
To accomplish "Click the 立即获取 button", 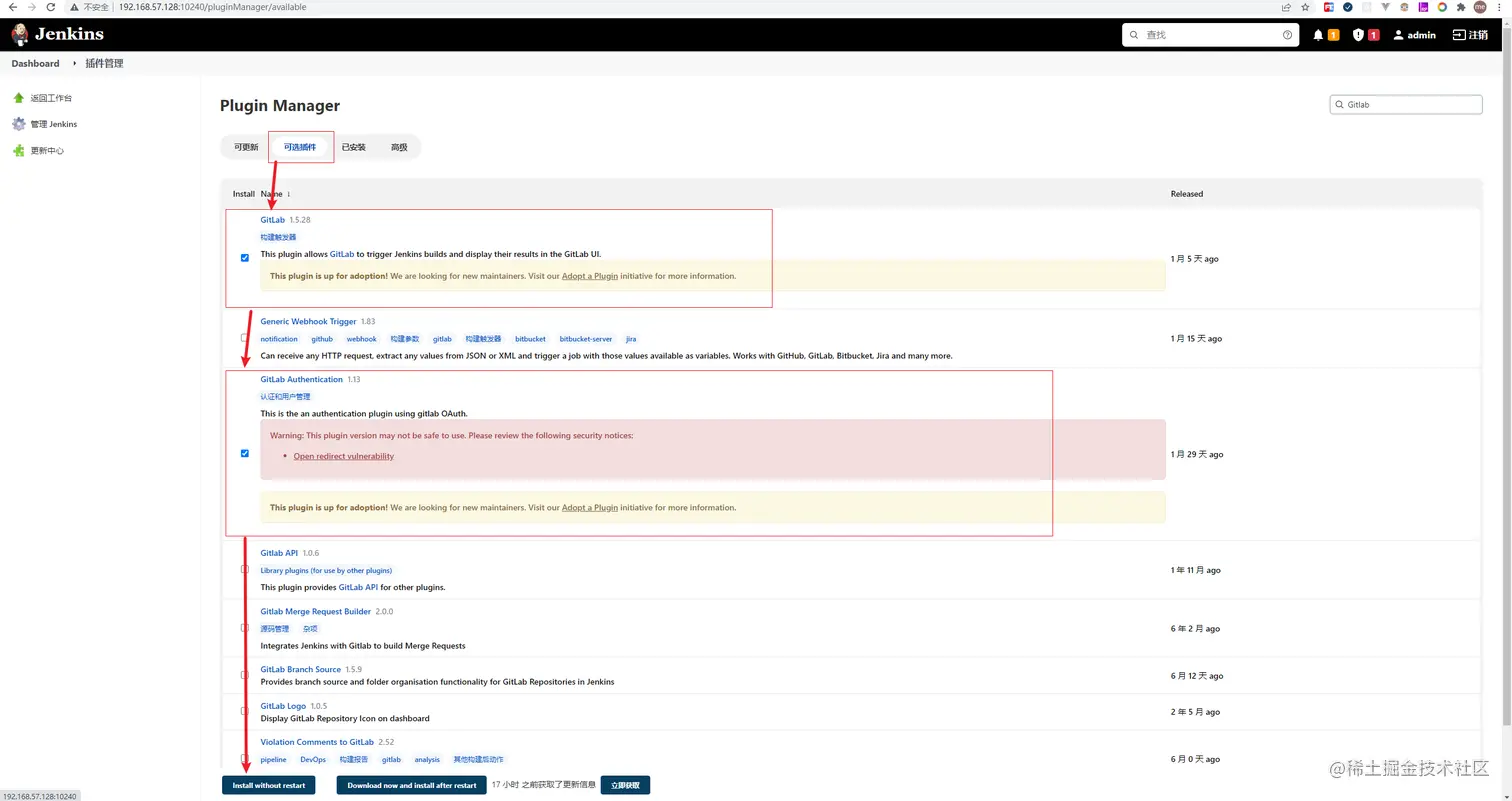I will [x=625, y=785].
